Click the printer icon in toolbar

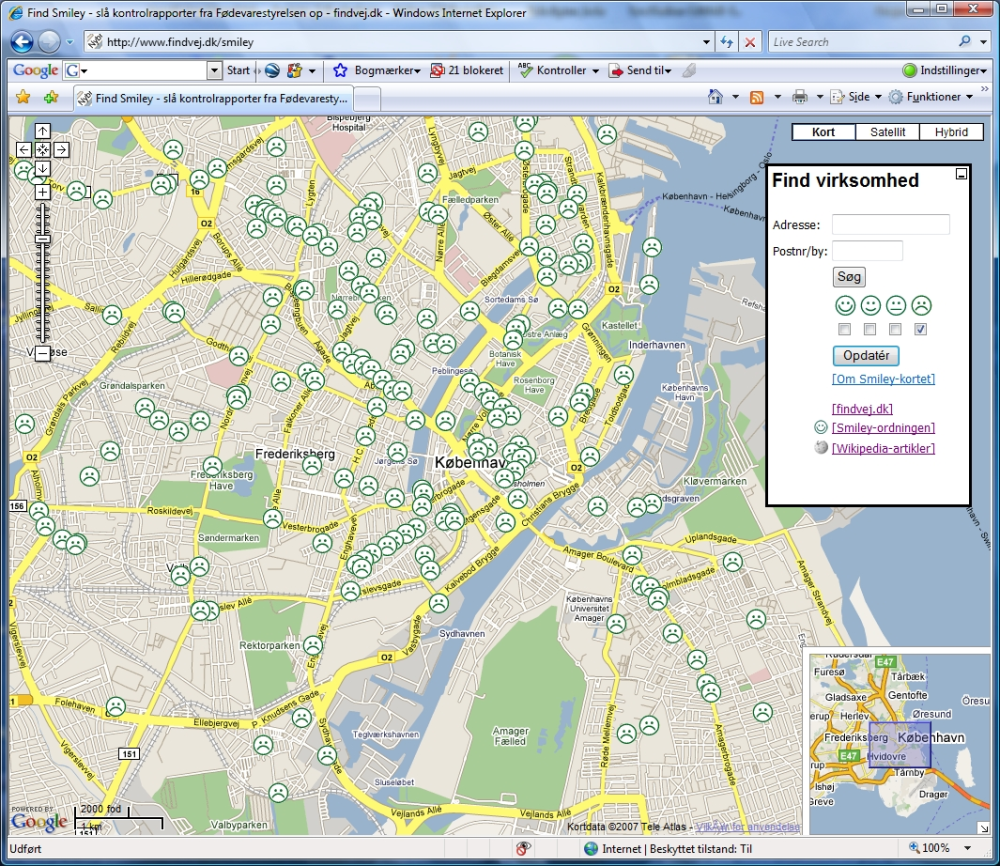(x=799, y=97)
